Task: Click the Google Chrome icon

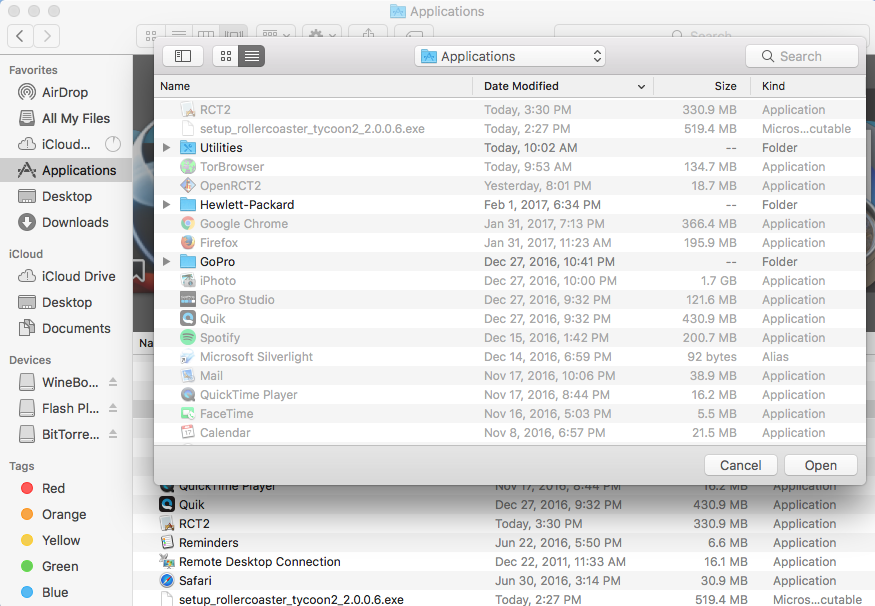Action: coord(188,223)
